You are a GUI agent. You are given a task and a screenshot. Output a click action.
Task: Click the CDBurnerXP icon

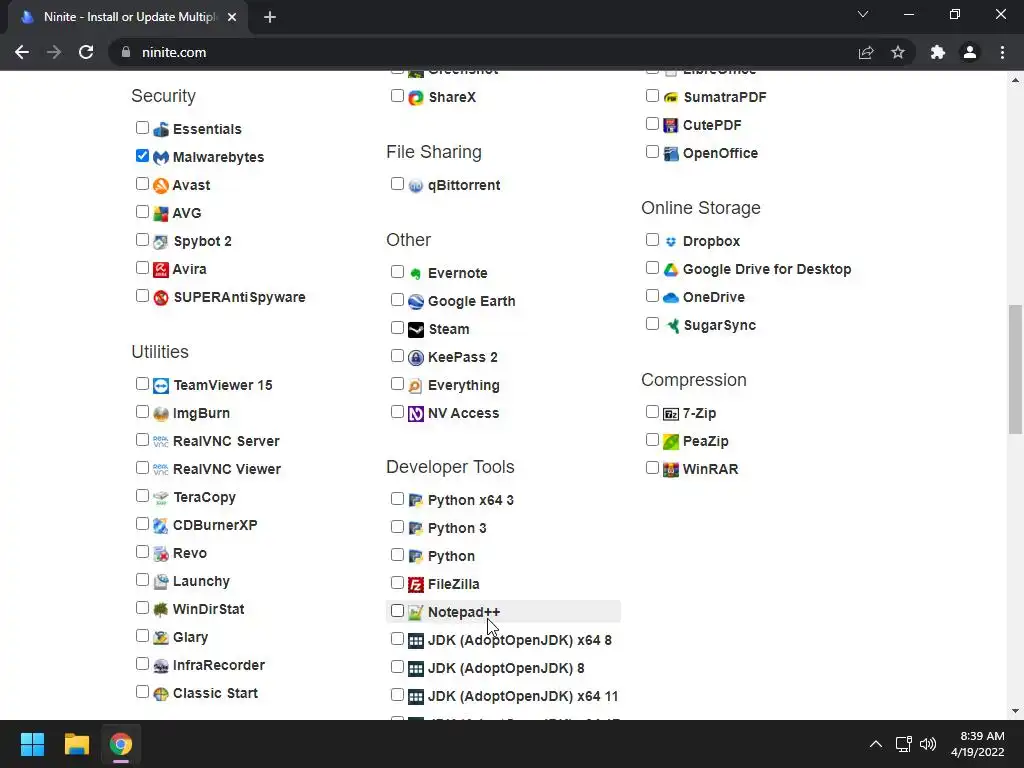(x=161, y=525)
